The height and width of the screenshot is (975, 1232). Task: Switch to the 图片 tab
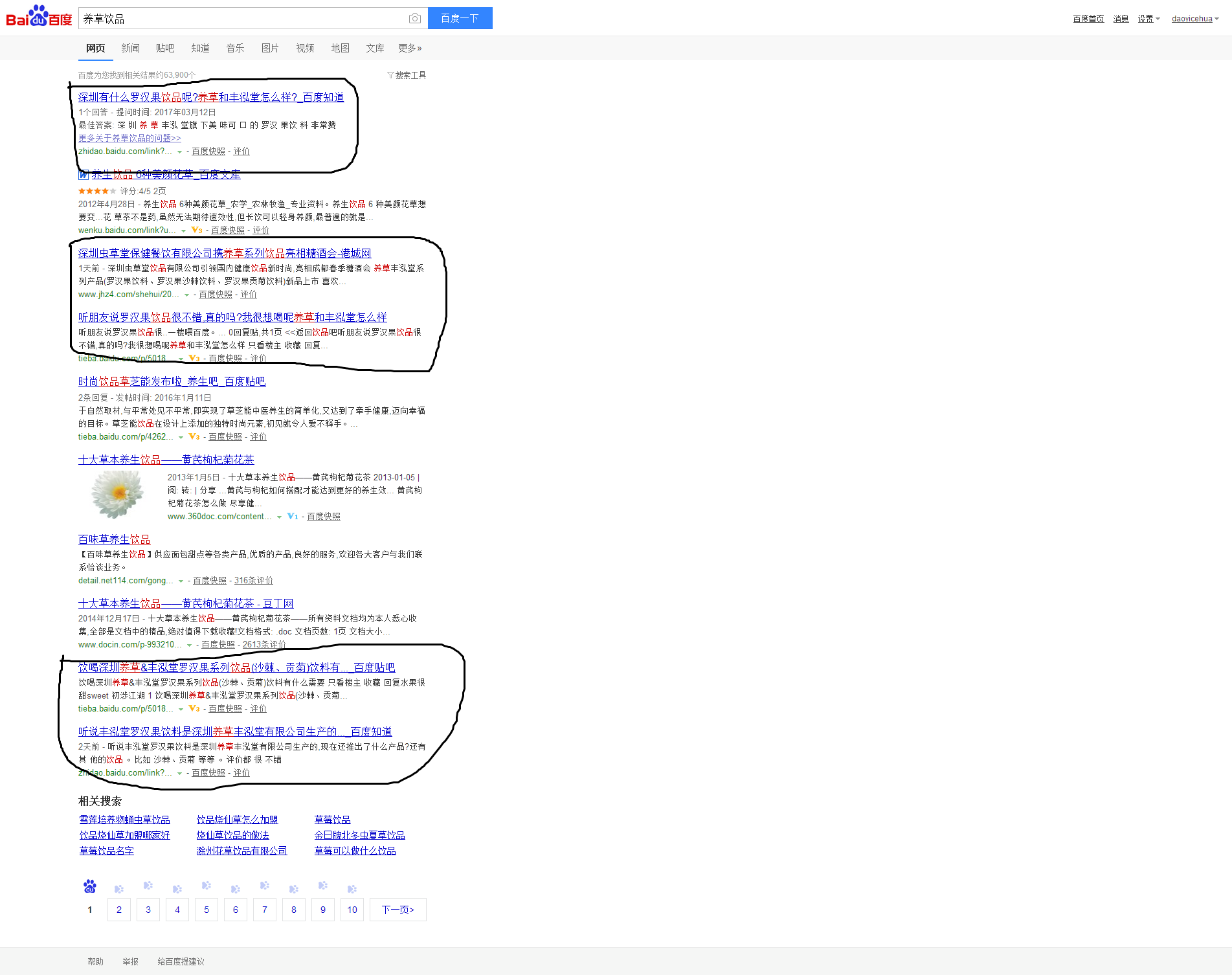(x=270, y=48)
